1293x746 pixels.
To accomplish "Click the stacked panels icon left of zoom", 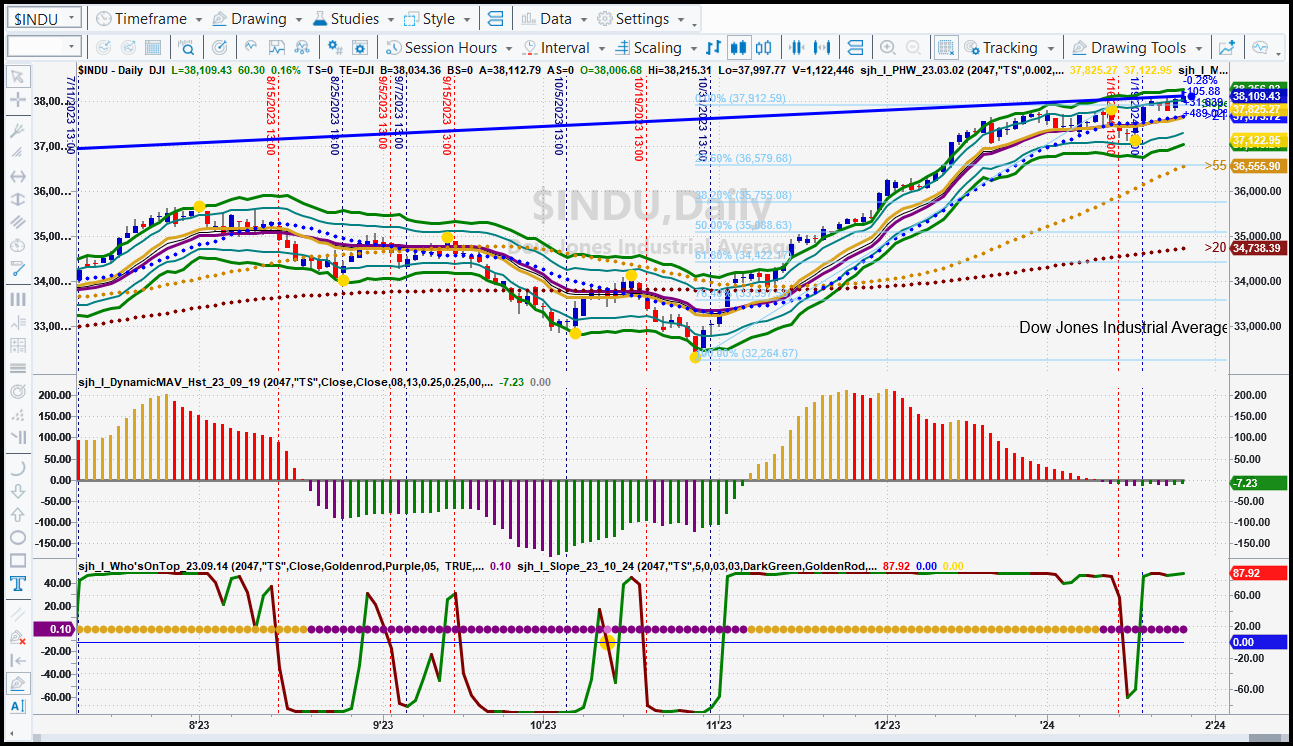I will pos(853,47).
